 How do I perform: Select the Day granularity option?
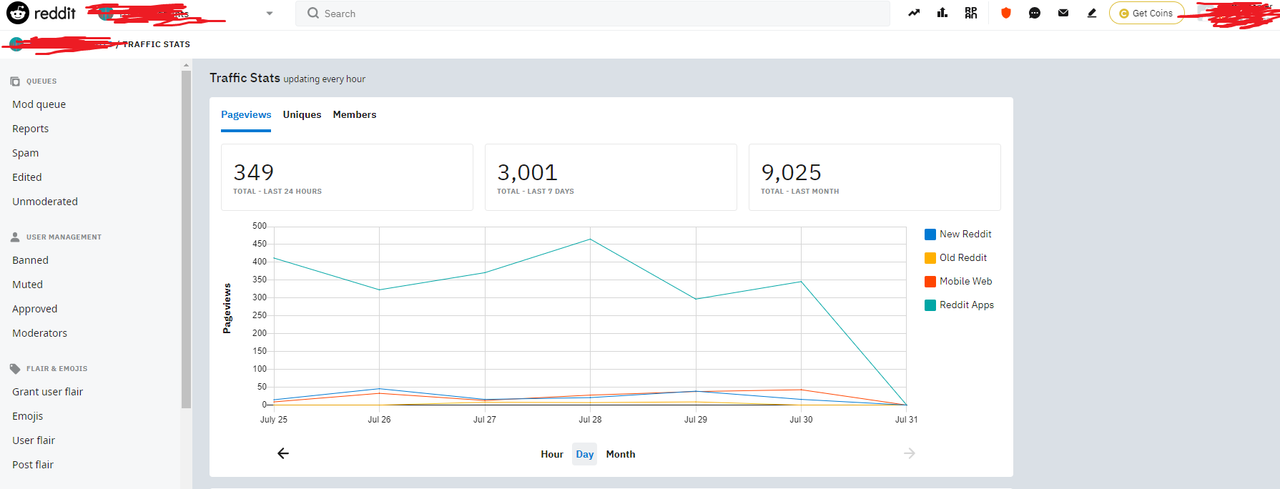click(x=585, y=454)
